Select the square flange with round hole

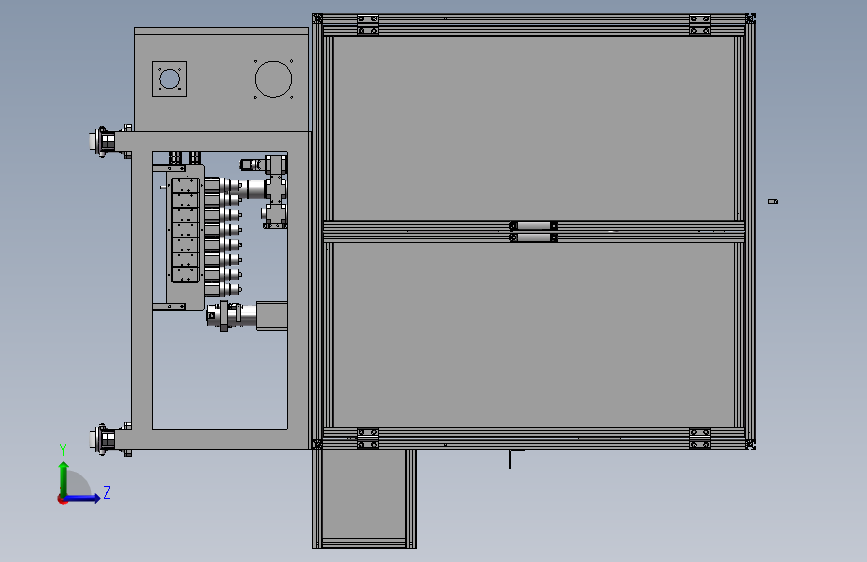[x=169, y=79]
